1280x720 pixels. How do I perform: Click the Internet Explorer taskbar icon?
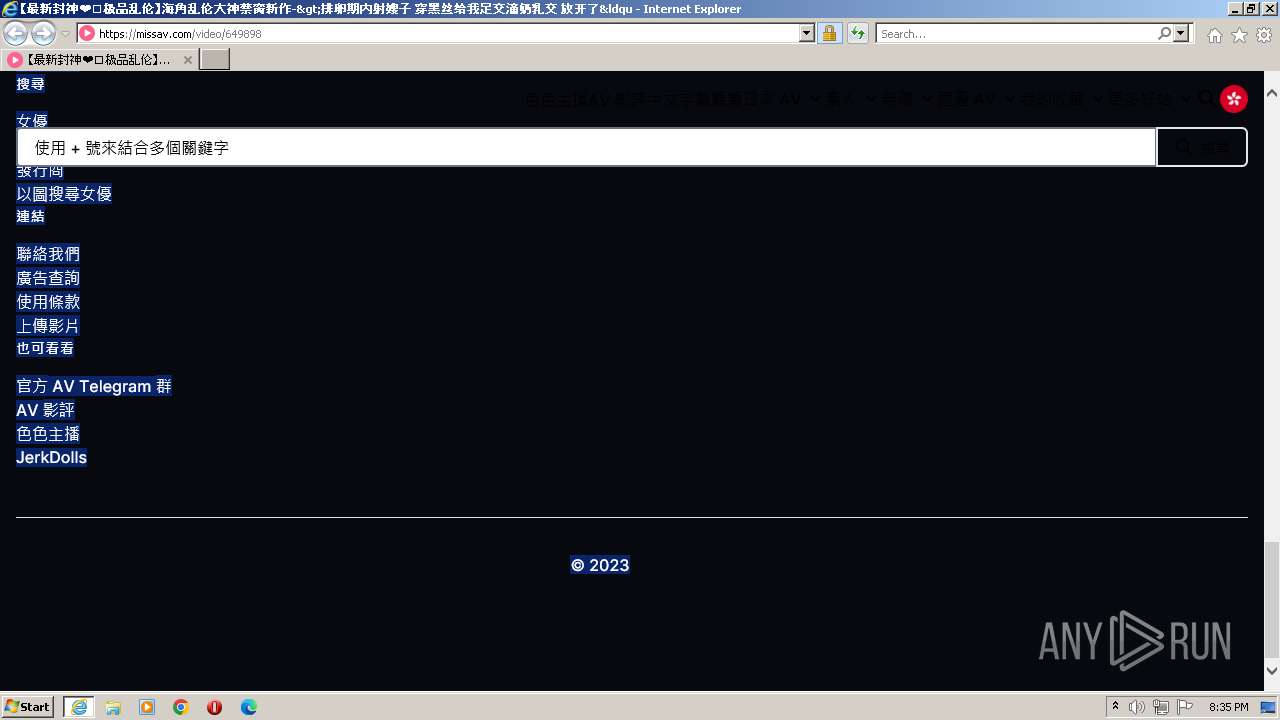tap(79, 707)
